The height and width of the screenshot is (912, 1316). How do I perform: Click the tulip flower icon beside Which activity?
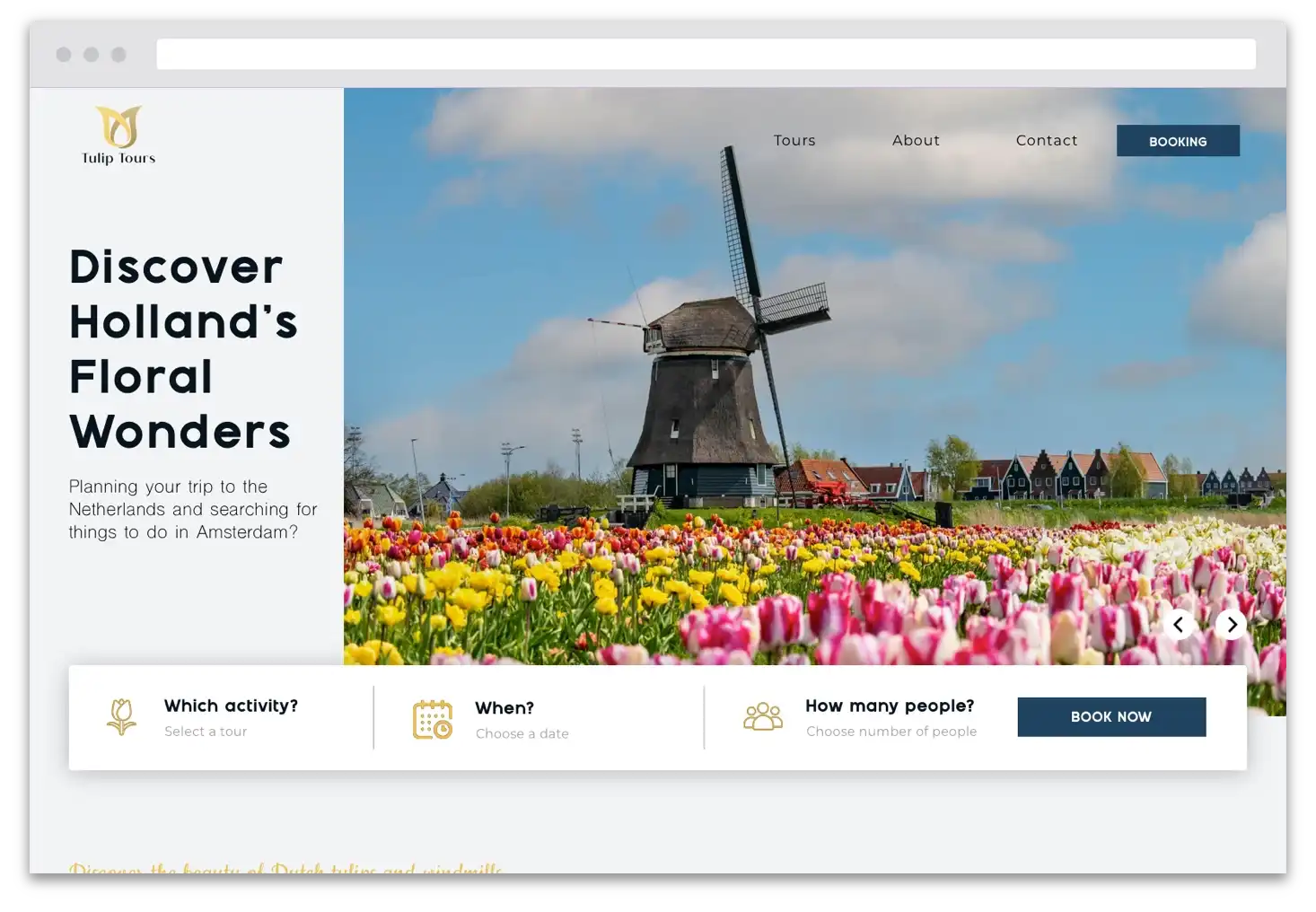[x=121, y=717]
